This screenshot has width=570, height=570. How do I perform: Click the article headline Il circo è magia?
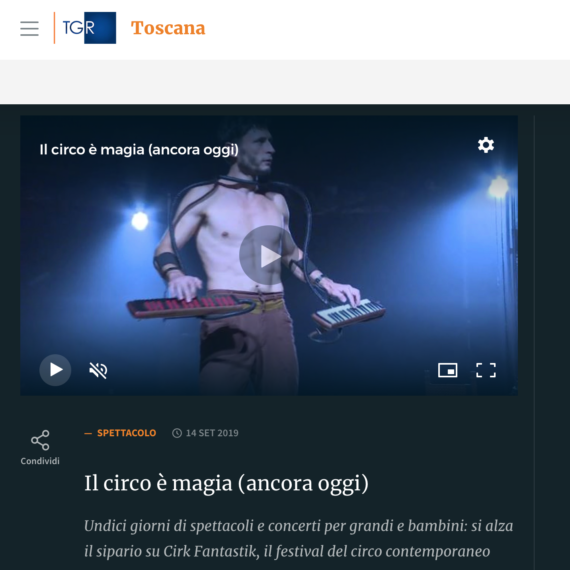click(x=226, y=483)
